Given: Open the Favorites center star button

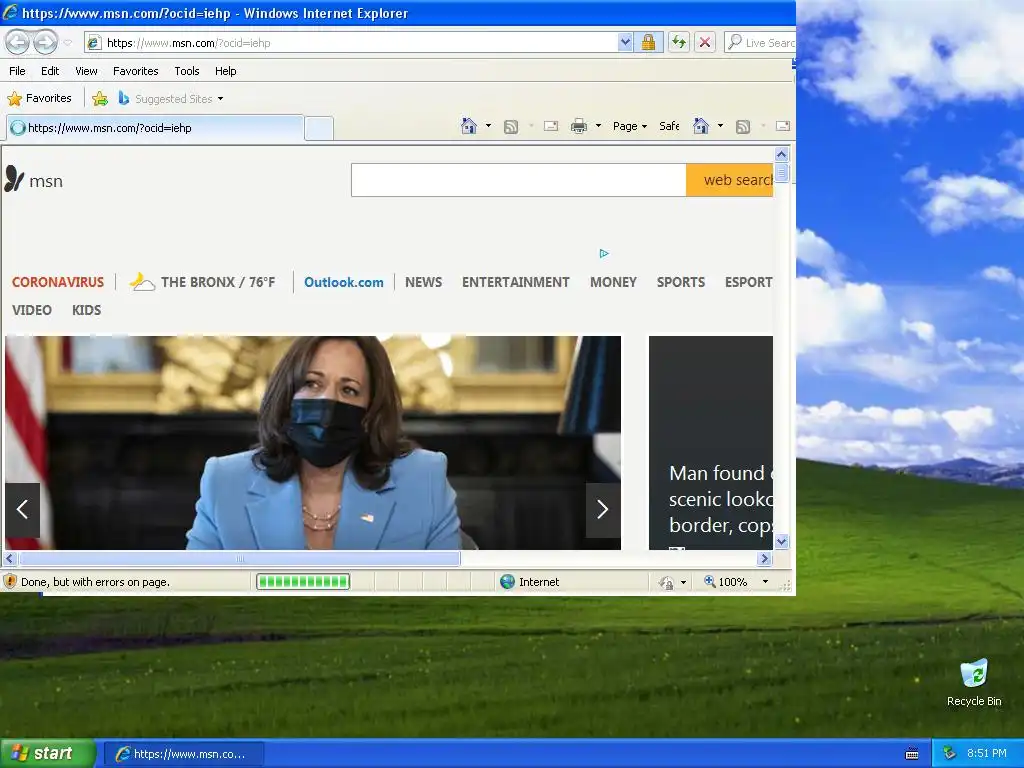Looking at the screenshot, I should pos(39,99).
